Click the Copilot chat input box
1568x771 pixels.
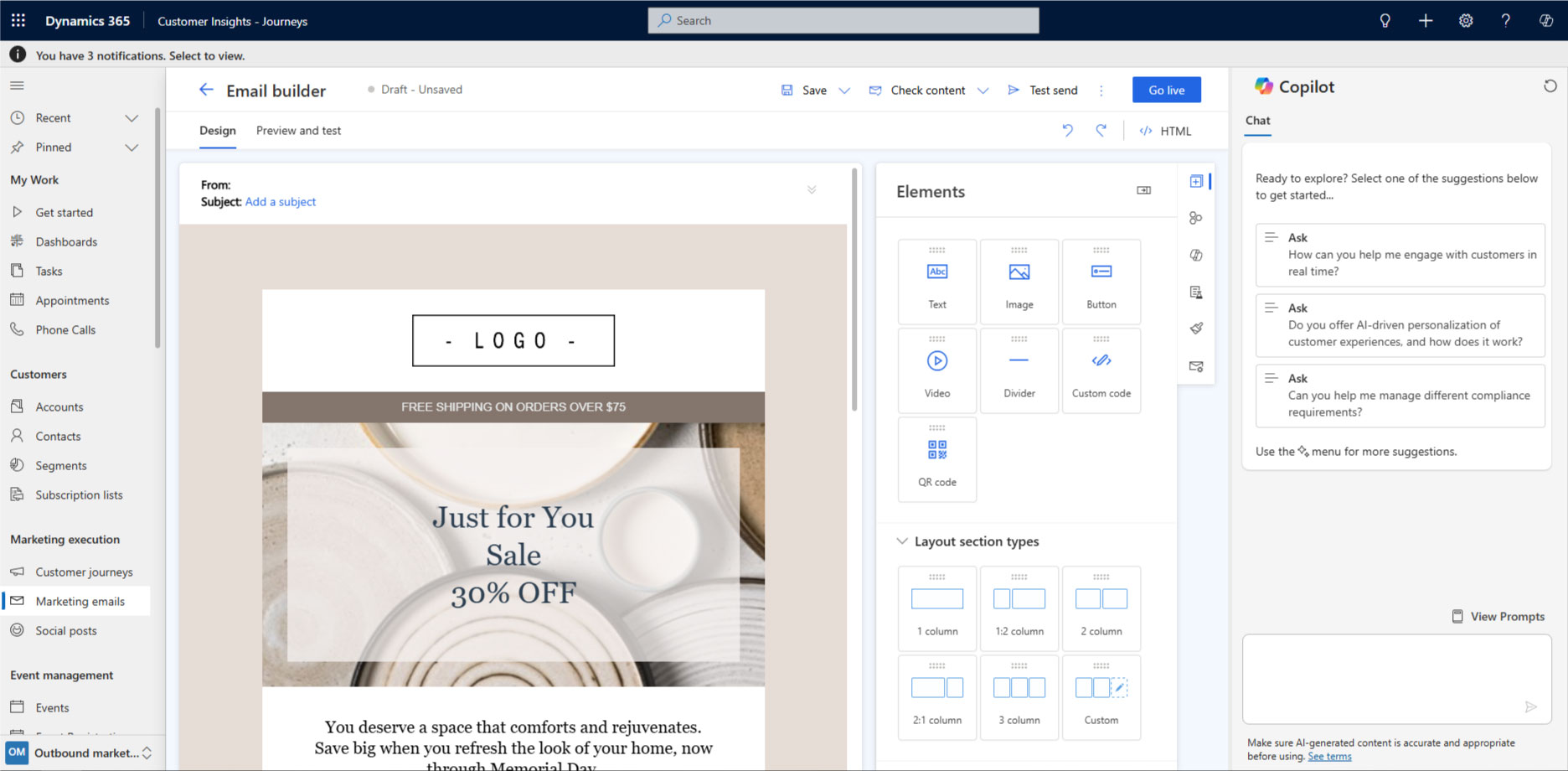[x=1397, y=679]
